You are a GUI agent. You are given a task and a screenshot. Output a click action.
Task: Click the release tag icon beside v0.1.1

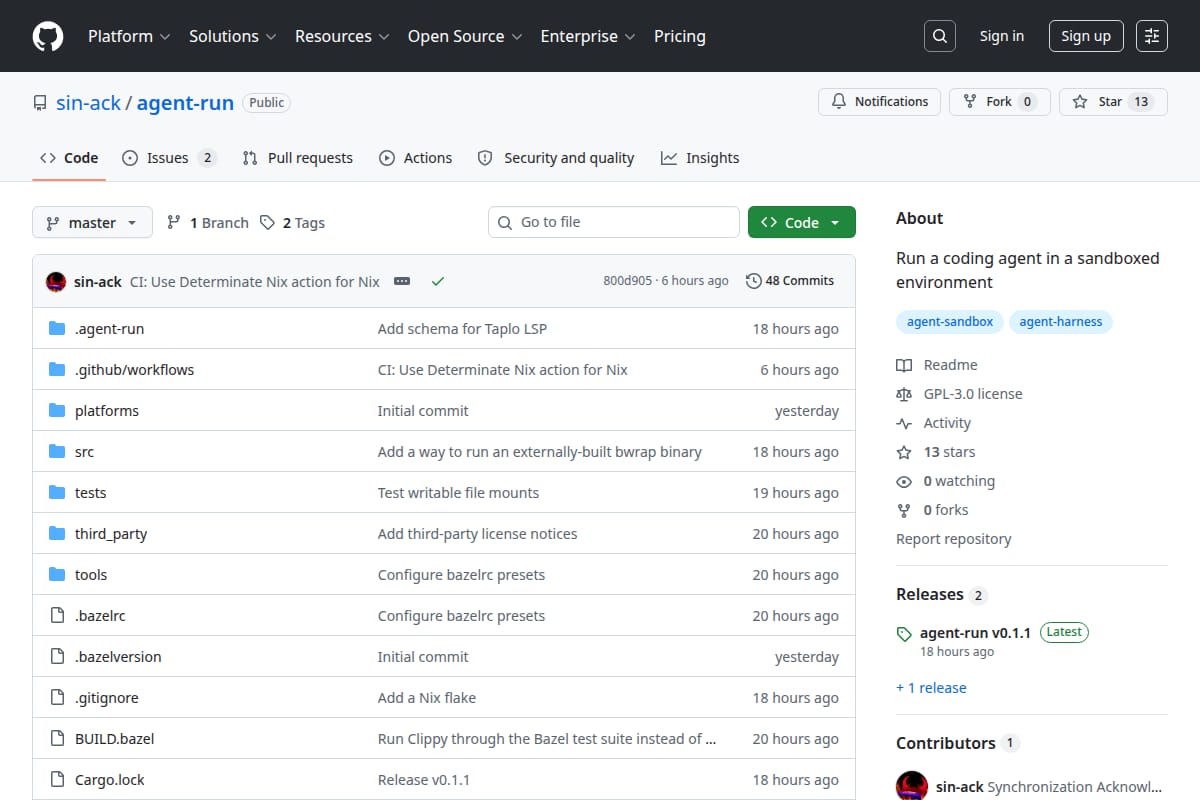(904, 633)
